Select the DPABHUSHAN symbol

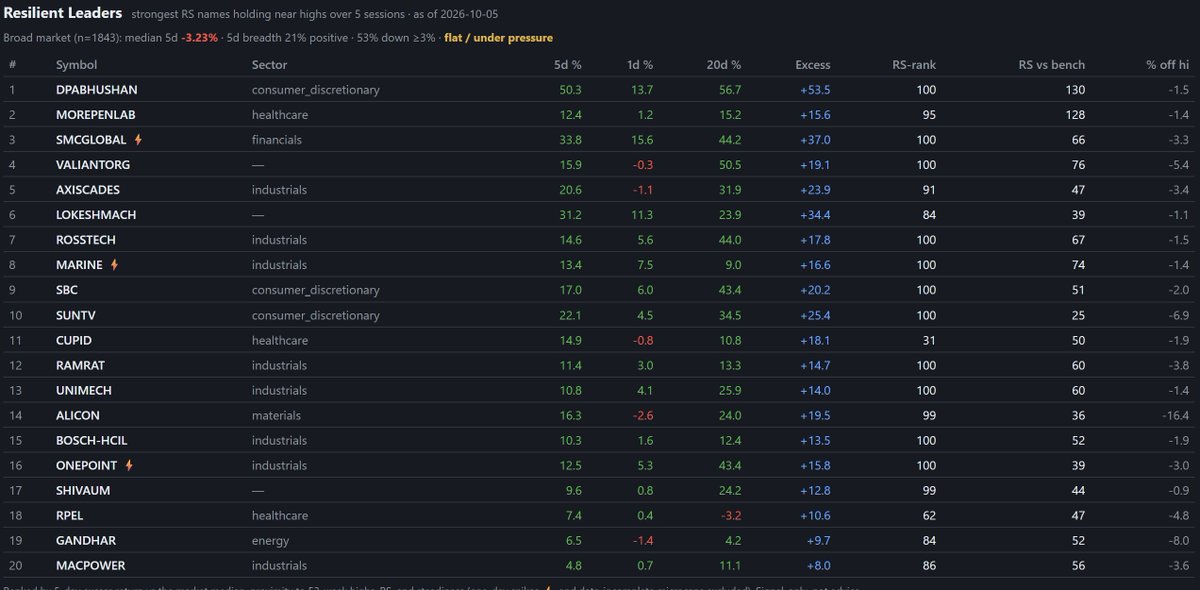point(97,90)
